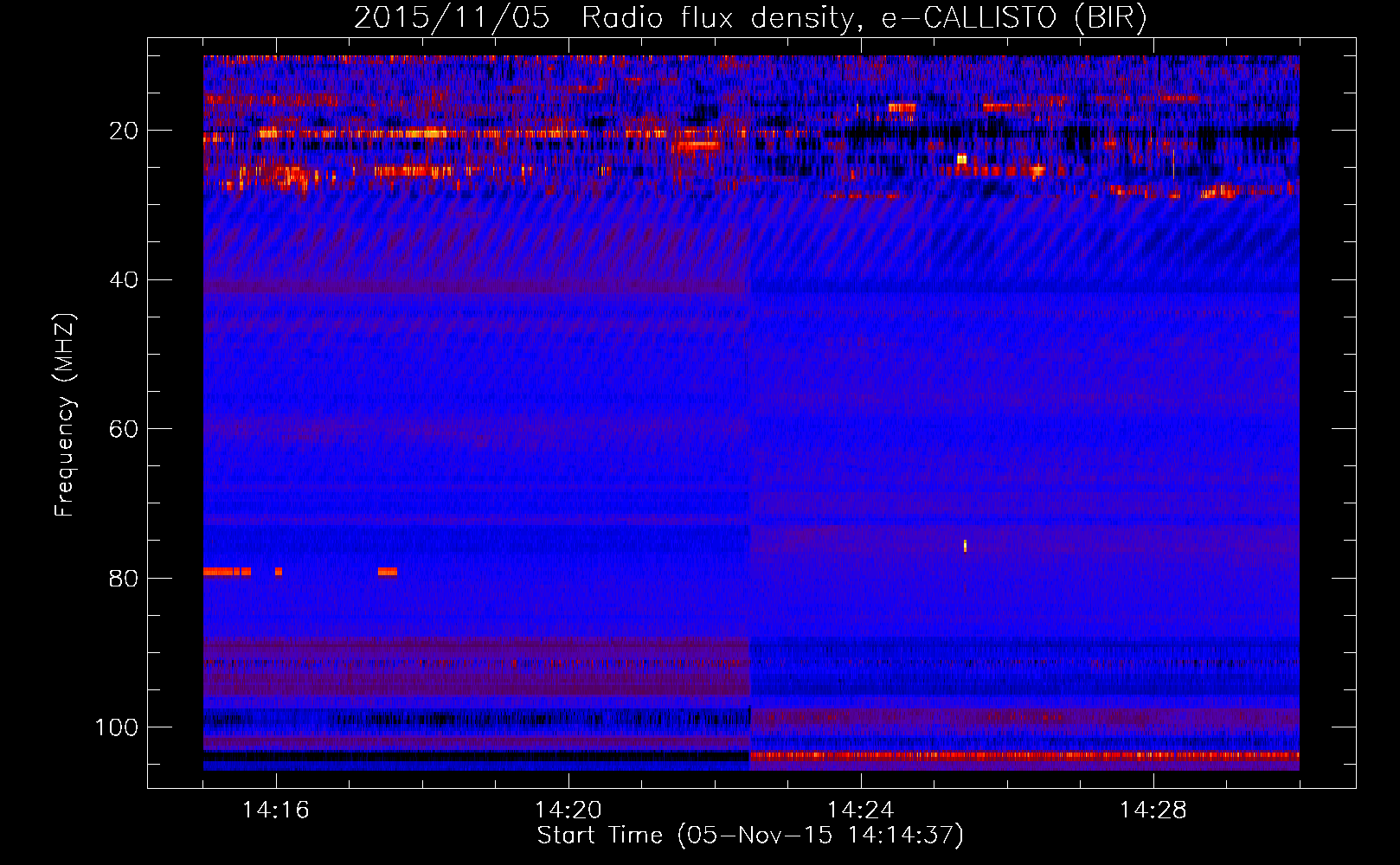1400x865 pixels.
Task: Click the 40 frequency tick label
Action: pyautogui.click(x=124, y=280)
